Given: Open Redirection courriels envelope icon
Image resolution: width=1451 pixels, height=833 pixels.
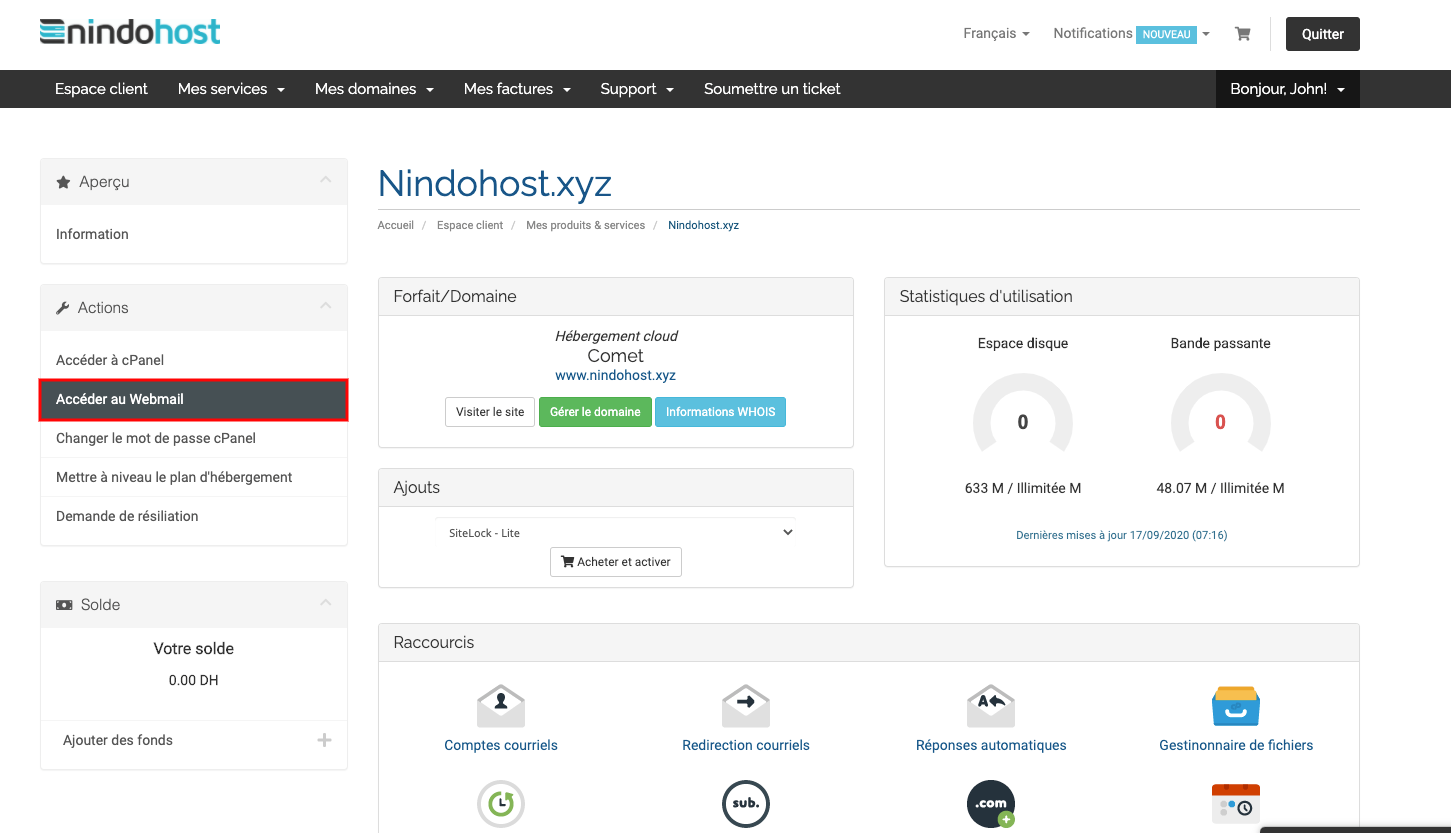Looking at the screenshot, I should (746, 706).
